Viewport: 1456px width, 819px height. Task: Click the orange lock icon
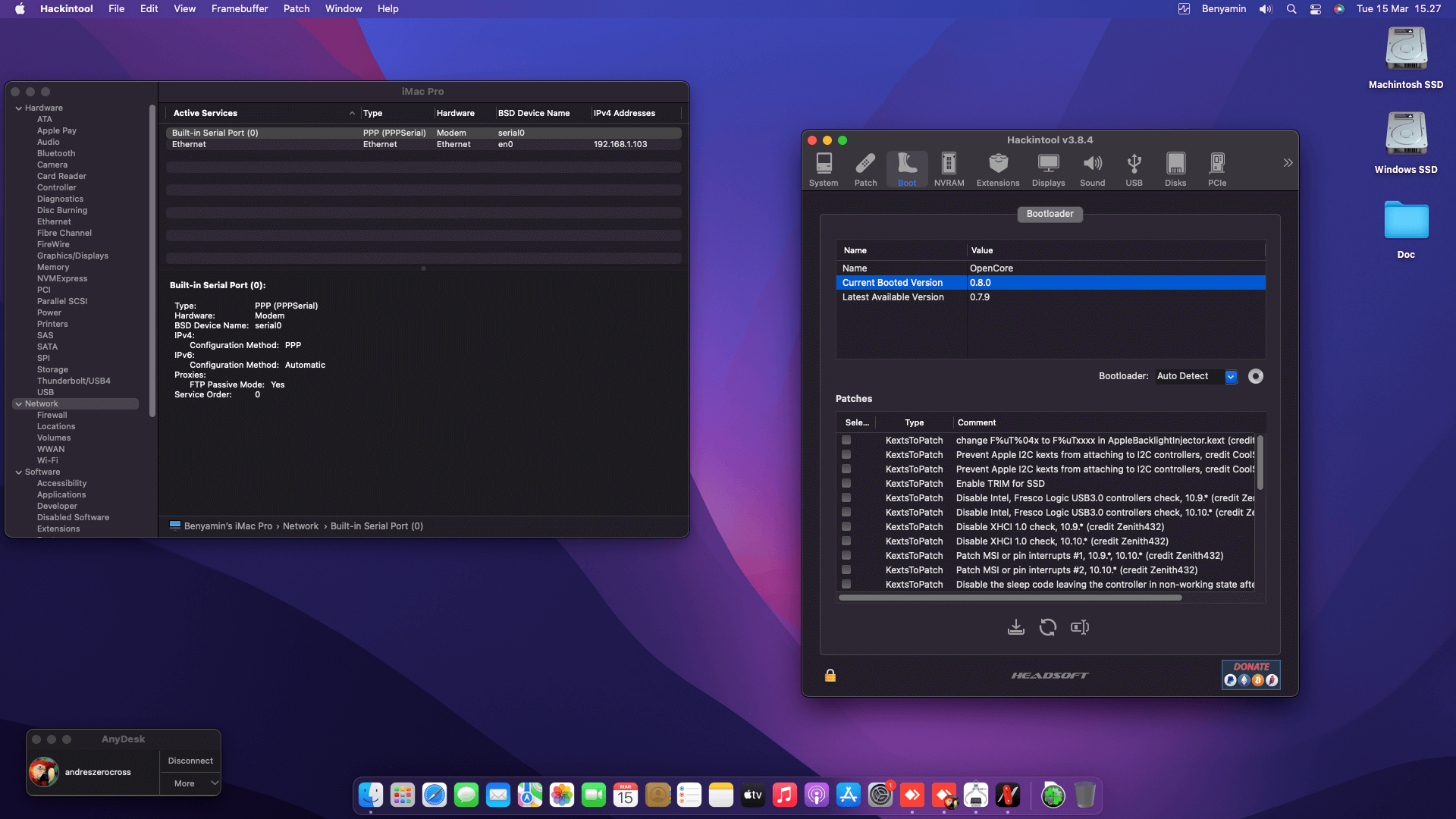[x=830, y=675]
